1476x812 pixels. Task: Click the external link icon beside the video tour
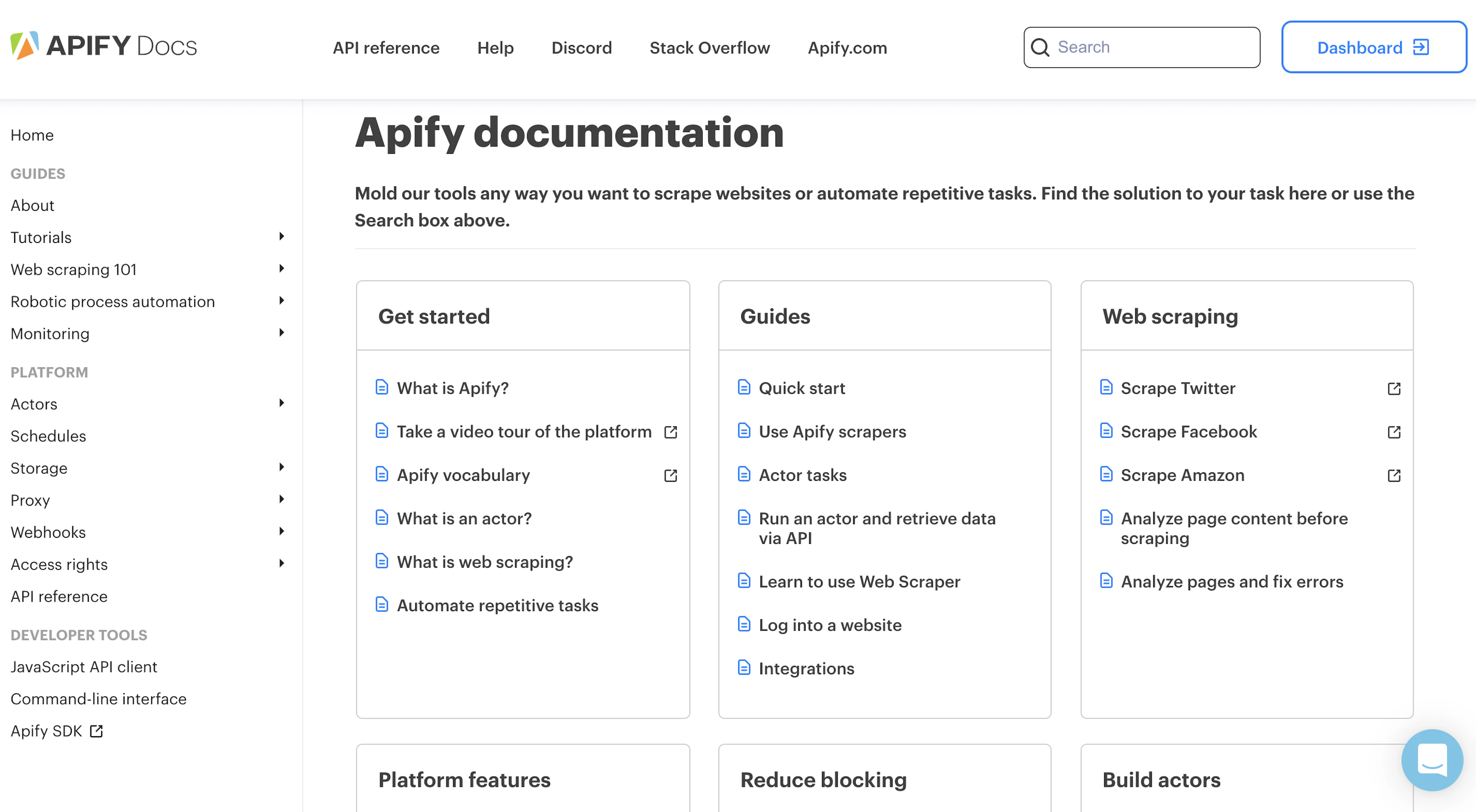tap(670, 432)
